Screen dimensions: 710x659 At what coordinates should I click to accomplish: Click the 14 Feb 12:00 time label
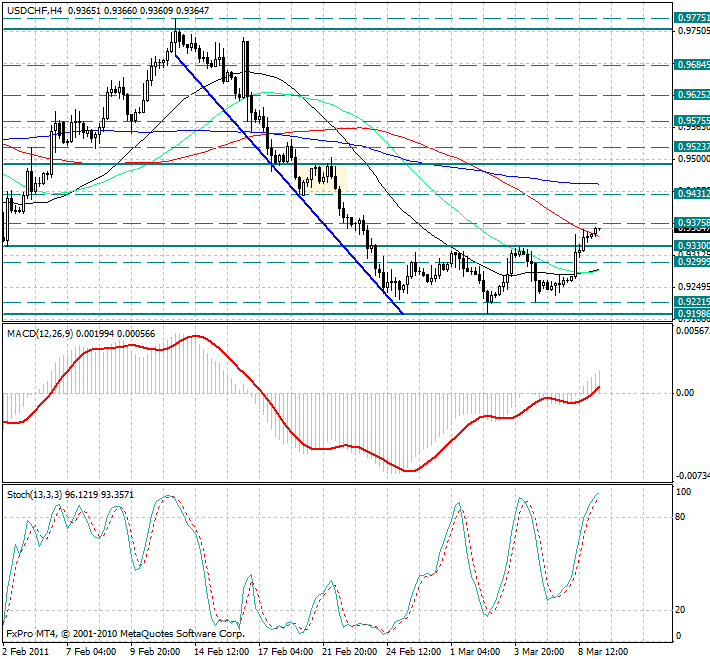click(x=221, y=651)
